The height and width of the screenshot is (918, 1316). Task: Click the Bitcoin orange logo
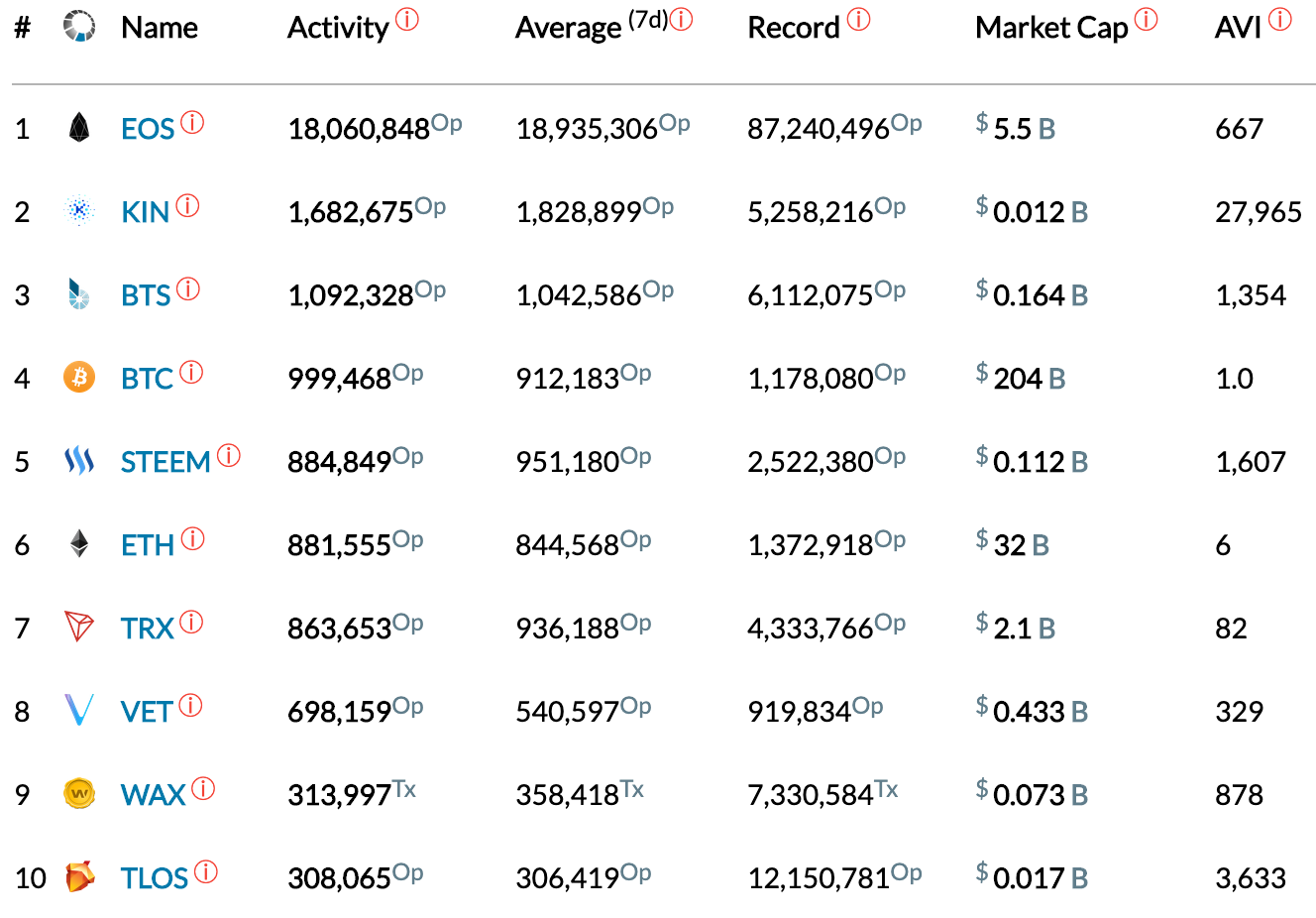pos(79,378)
